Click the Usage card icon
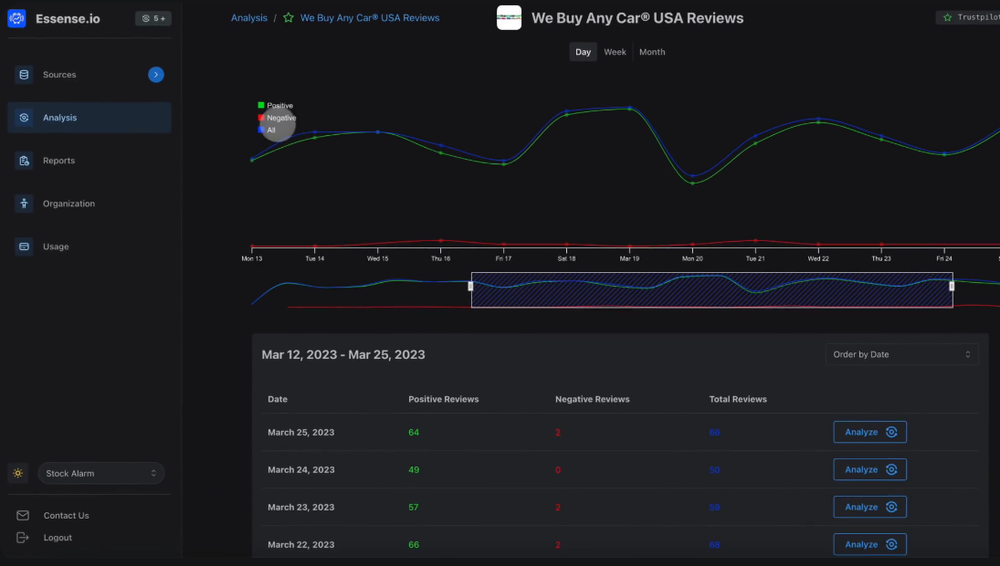 click(24, 246)
